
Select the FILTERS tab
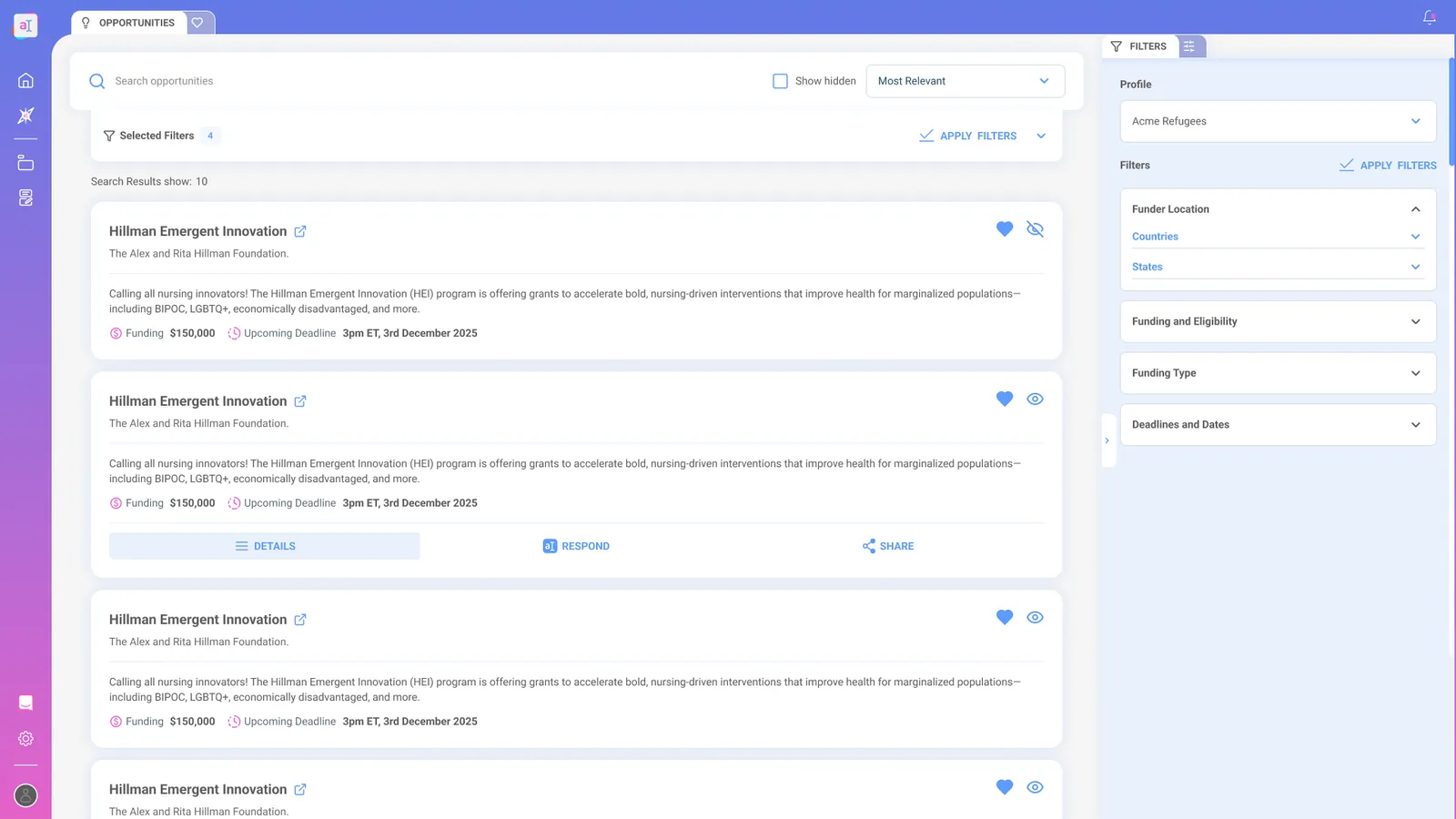click(1139, 46)
